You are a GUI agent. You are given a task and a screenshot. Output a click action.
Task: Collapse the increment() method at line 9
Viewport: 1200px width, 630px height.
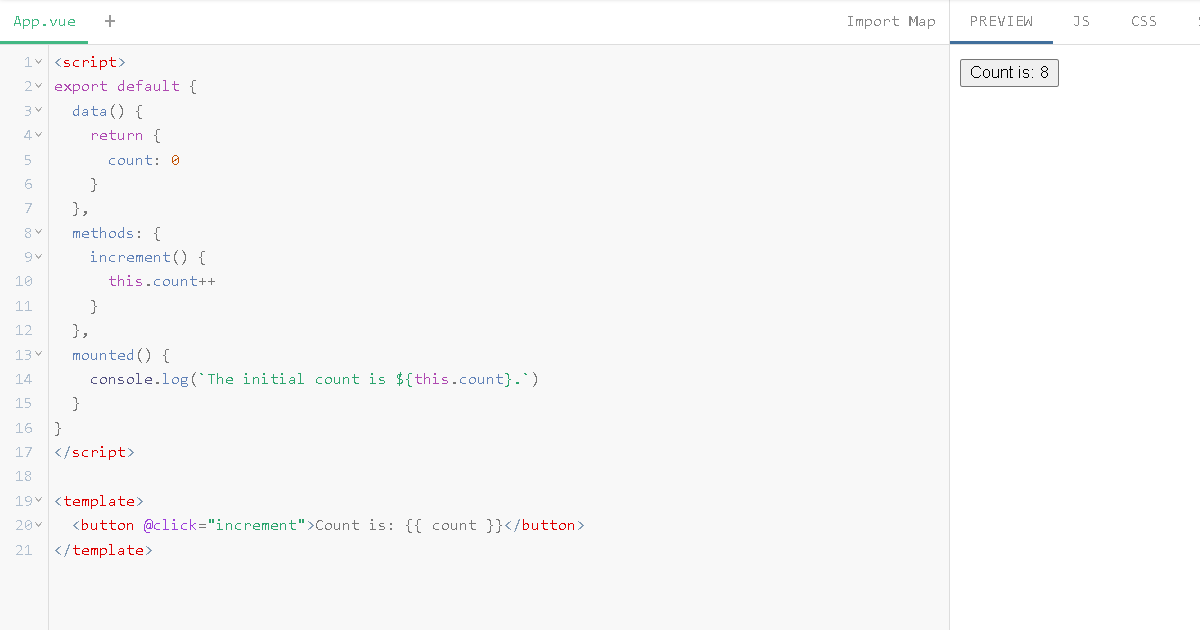pyautogui.click(x=39, y=257)
